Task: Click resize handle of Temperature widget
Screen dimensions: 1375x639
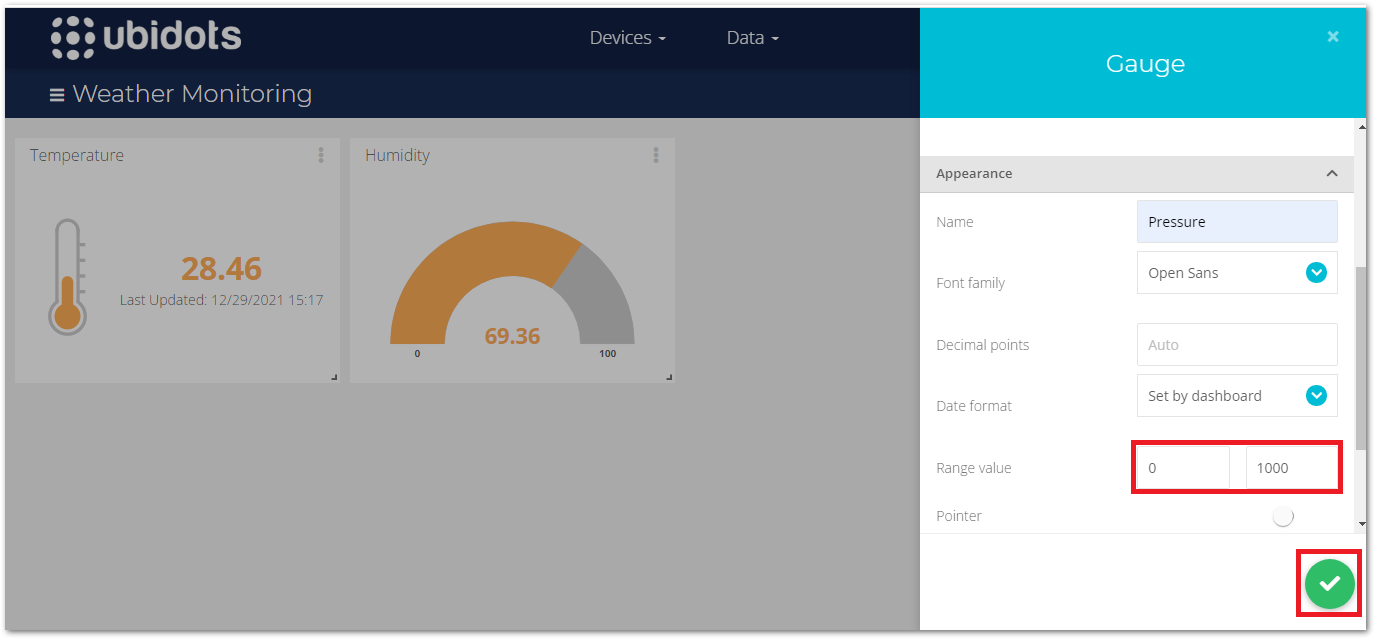Action: 334,376
